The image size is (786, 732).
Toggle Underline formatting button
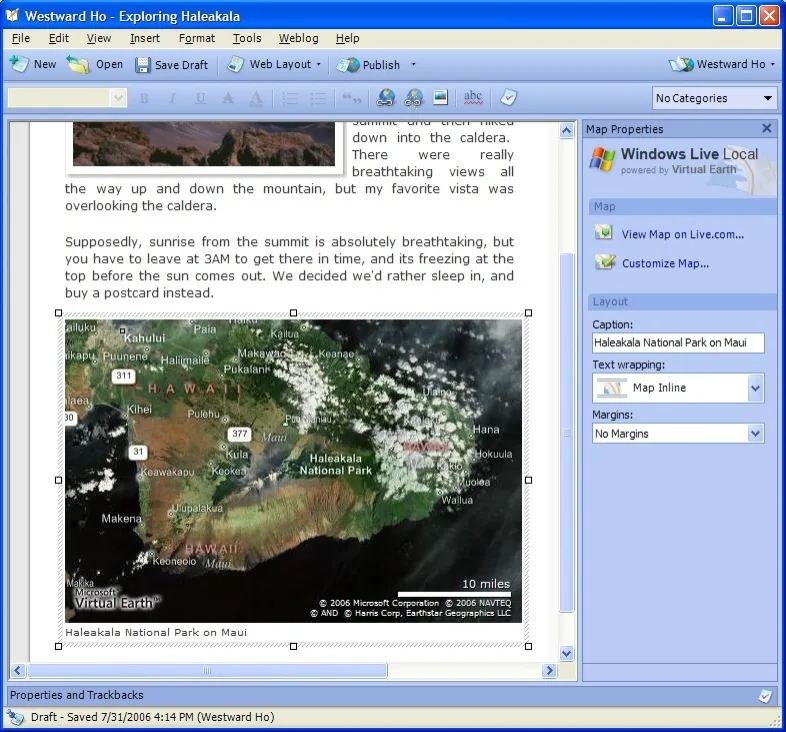(200, 98)
